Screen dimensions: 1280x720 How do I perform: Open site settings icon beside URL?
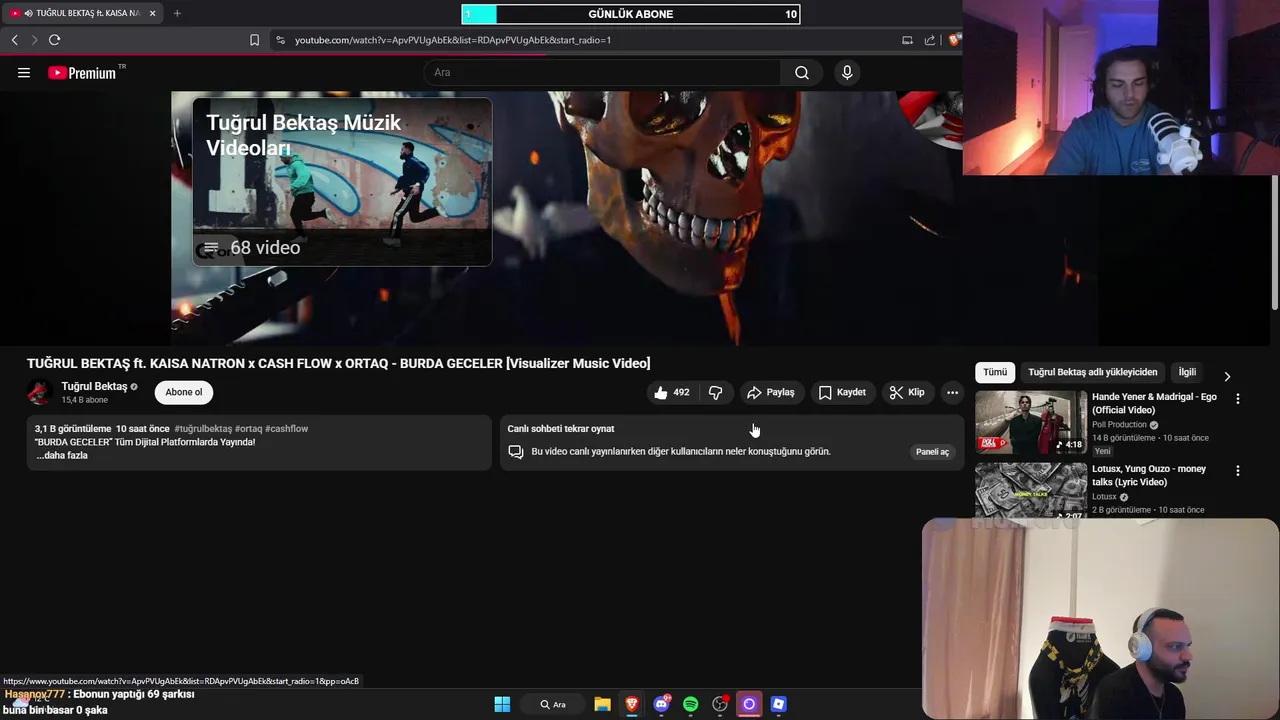(280, 40)
